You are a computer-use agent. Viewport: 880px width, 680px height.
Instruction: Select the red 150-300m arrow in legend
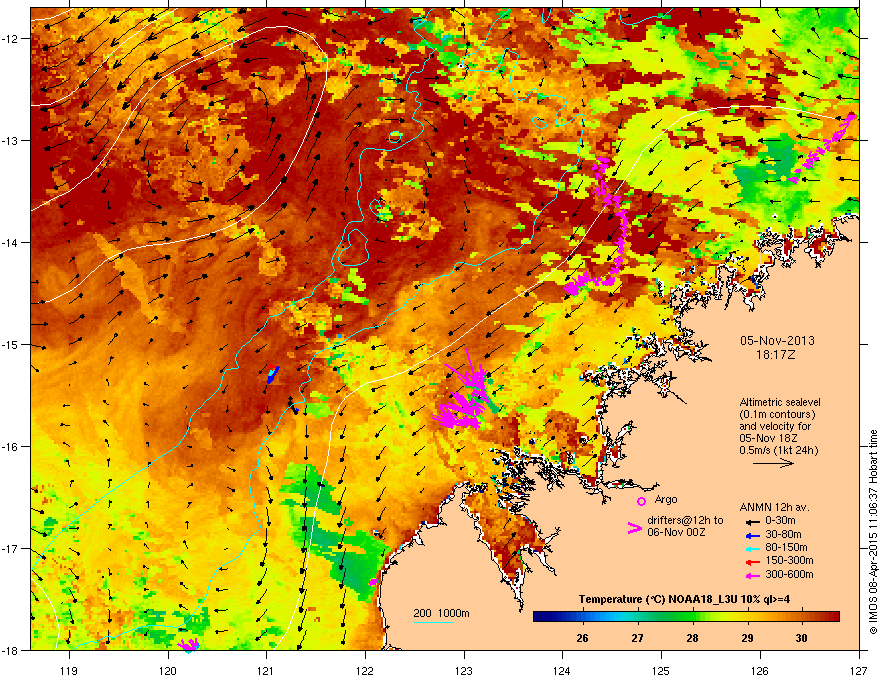pos(753,562)
